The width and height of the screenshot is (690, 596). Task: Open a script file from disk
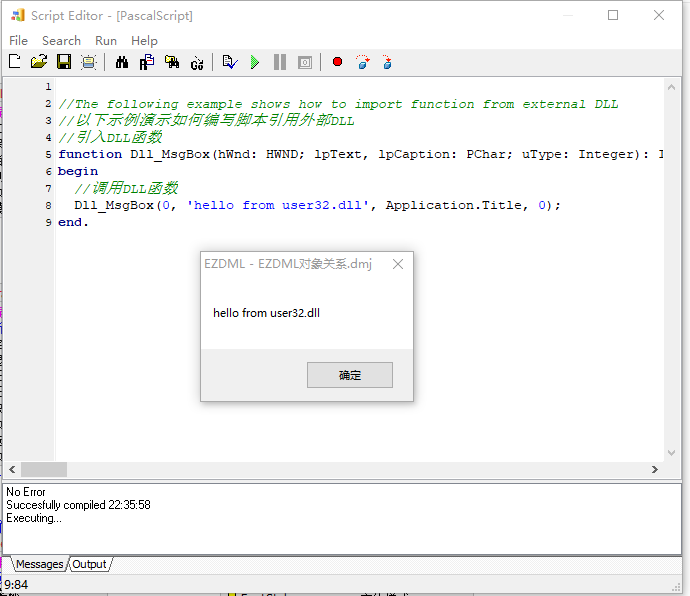pyautogui.click(x=39, y=62)
